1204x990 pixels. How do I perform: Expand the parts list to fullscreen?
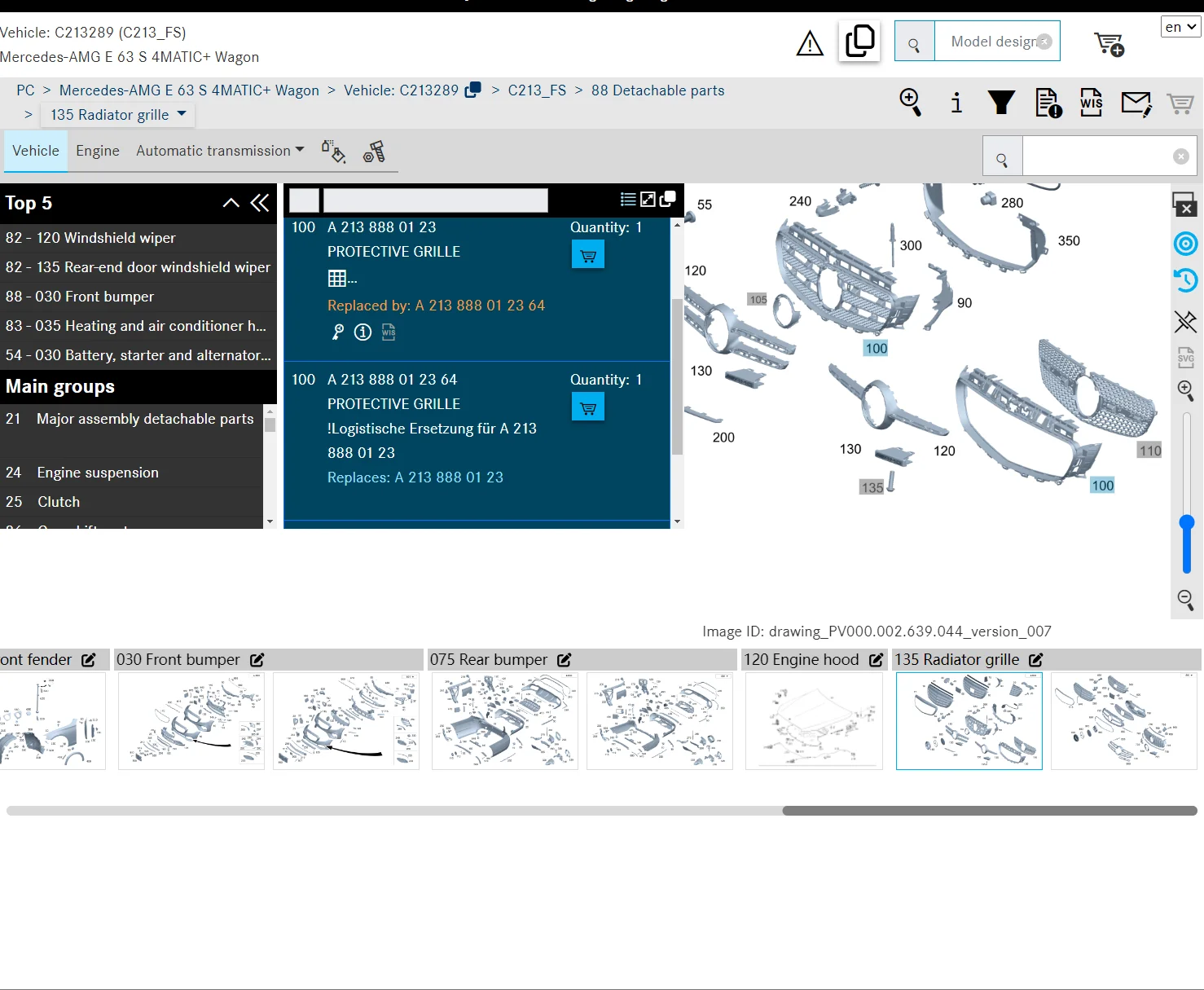648,199
